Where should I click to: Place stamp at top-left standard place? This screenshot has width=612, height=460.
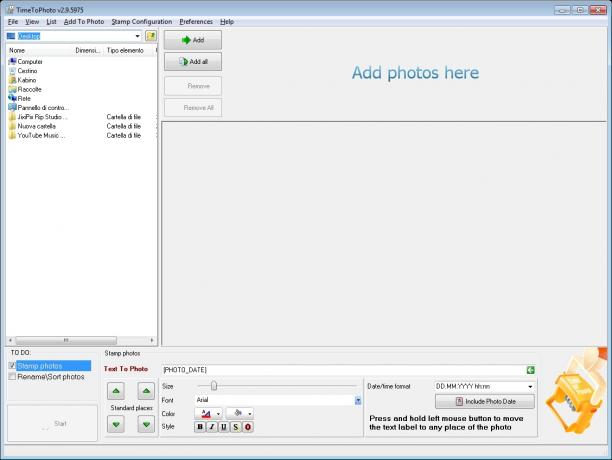[x=116, y=391]
